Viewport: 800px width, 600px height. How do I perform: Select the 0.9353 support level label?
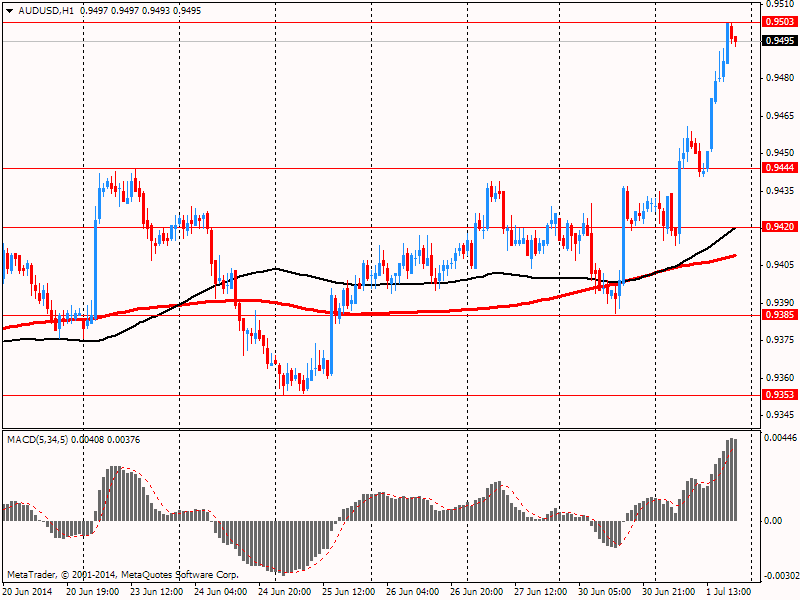(x=780, y=394)
